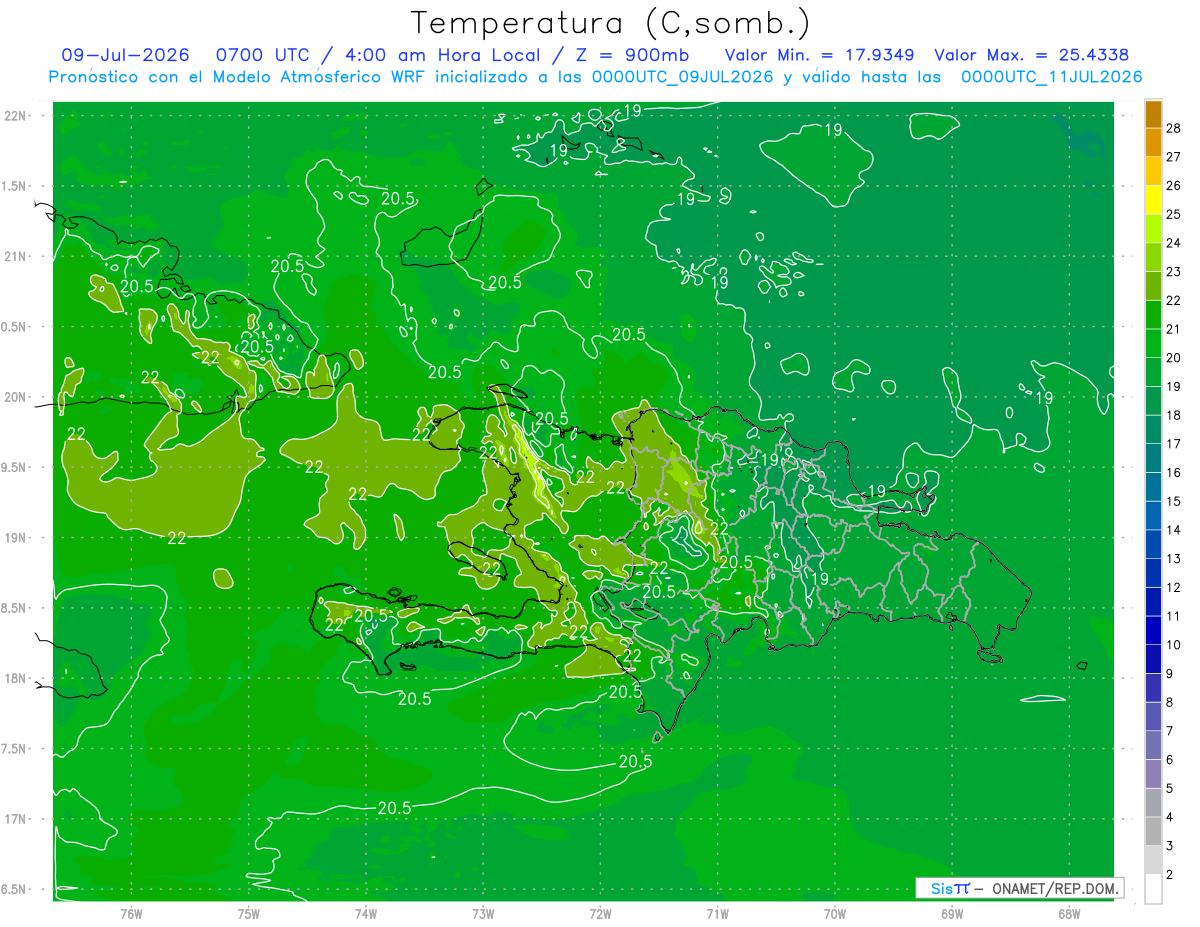Click the bright yellow swatch between 25 and 26
Screen dimensions: 1200x927
1153,200
